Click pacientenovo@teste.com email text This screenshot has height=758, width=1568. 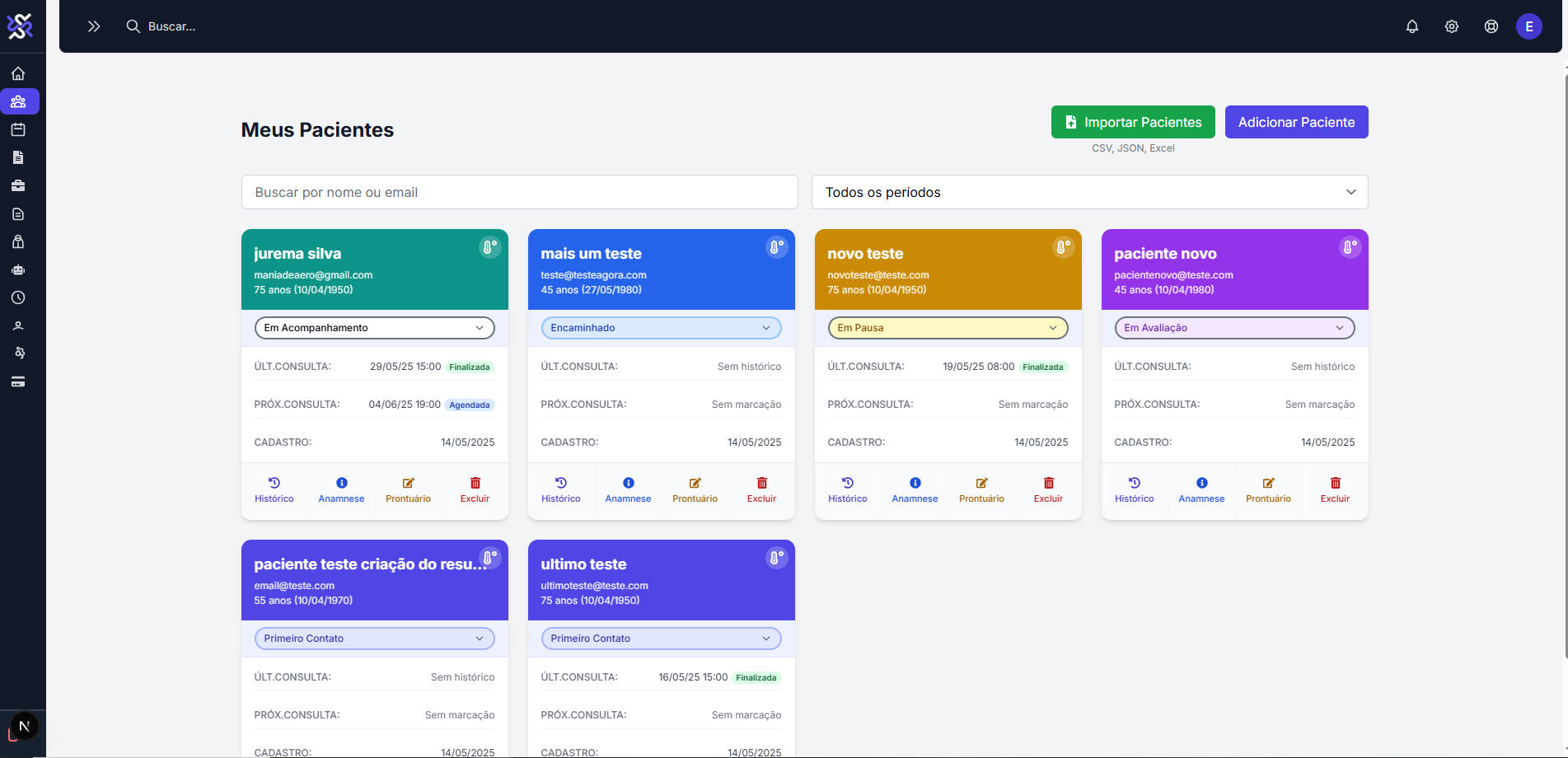(x=1173, y=275)
